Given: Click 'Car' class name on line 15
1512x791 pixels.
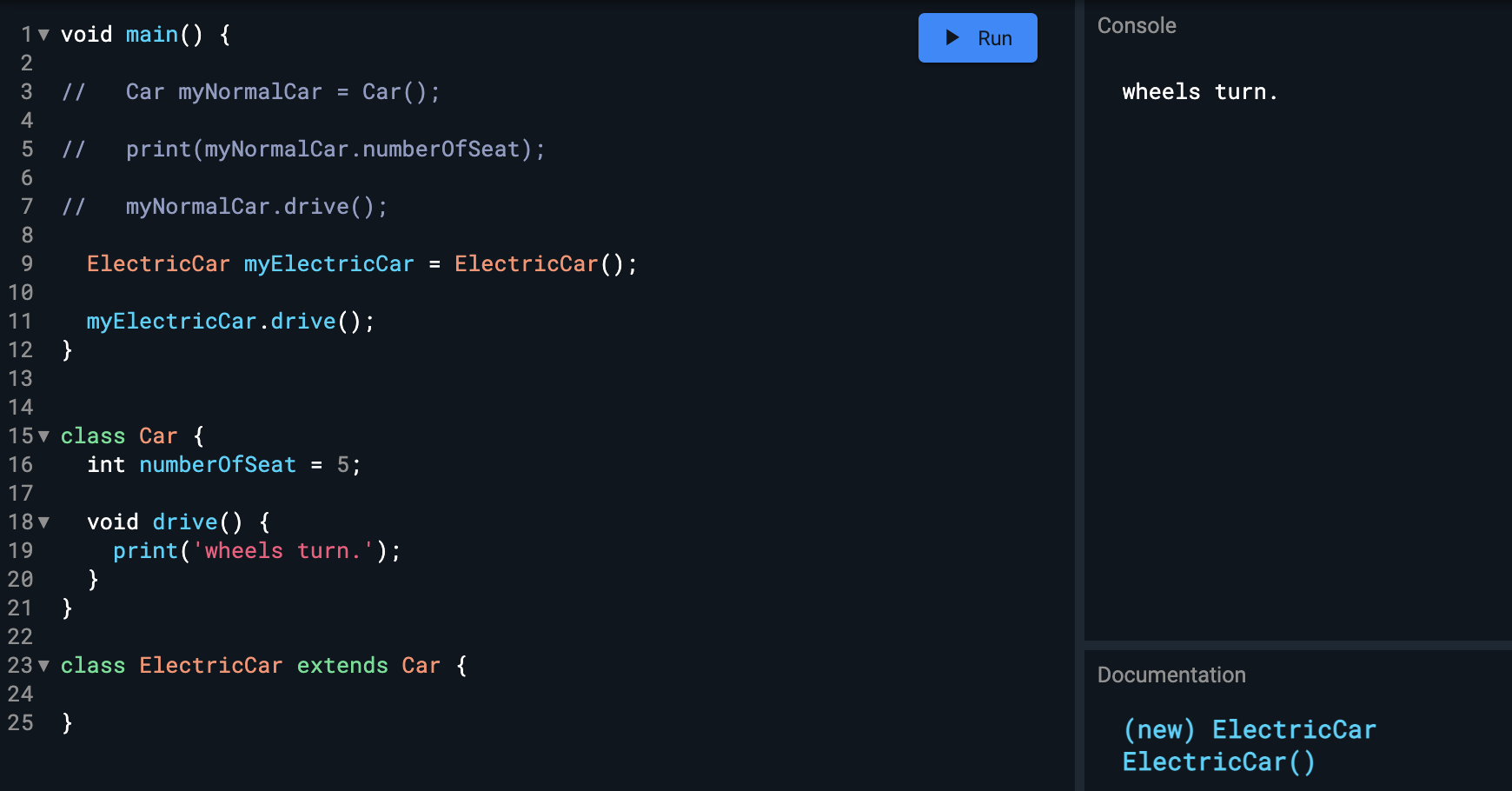Looking at the screenshot, I should click(x=158, y=436).
